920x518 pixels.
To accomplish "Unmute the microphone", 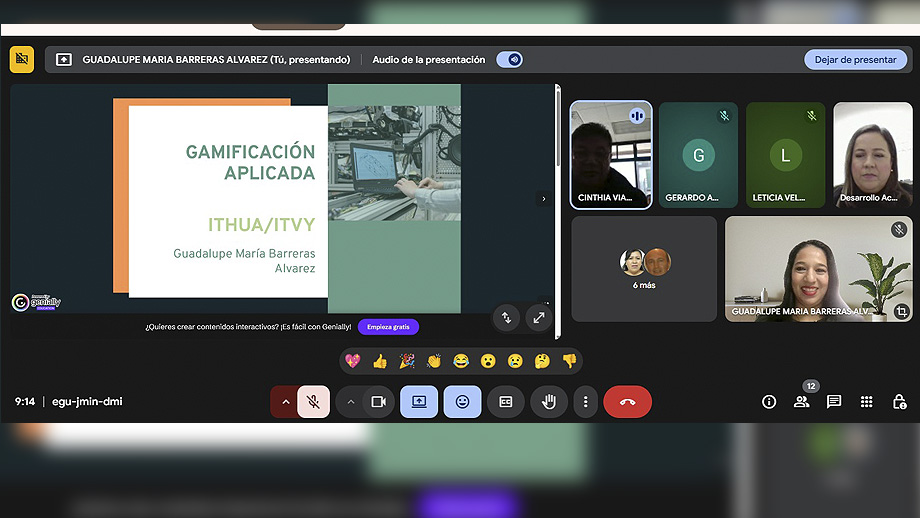I will pos(313,402).
